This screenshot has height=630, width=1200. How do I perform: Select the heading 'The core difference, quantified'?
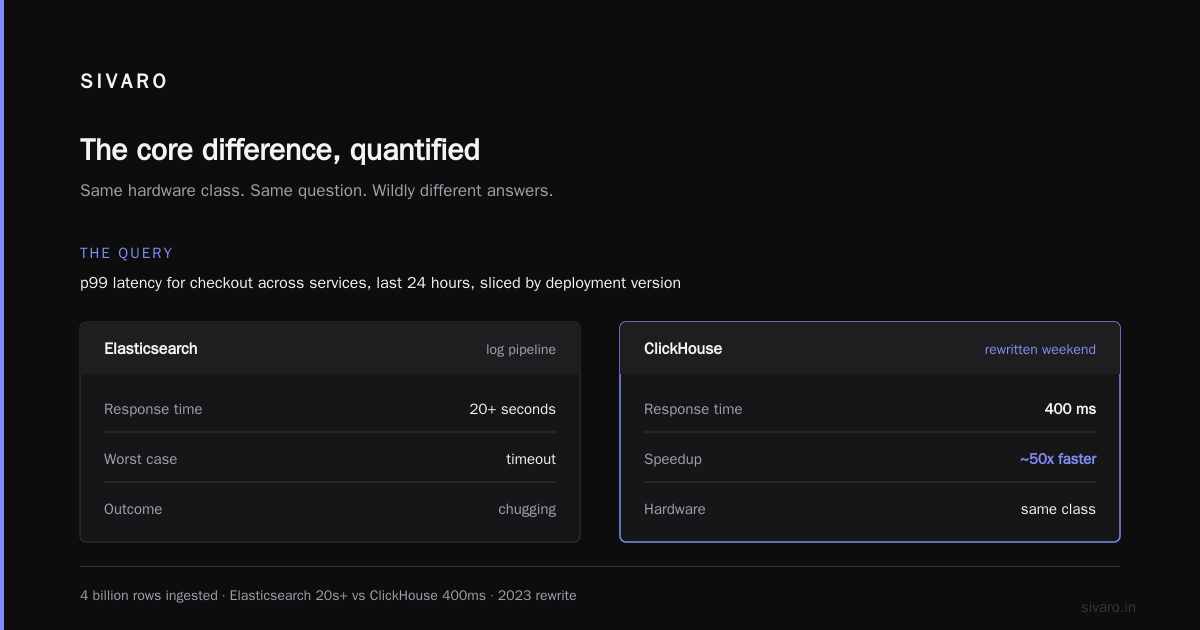pos(280,150)
